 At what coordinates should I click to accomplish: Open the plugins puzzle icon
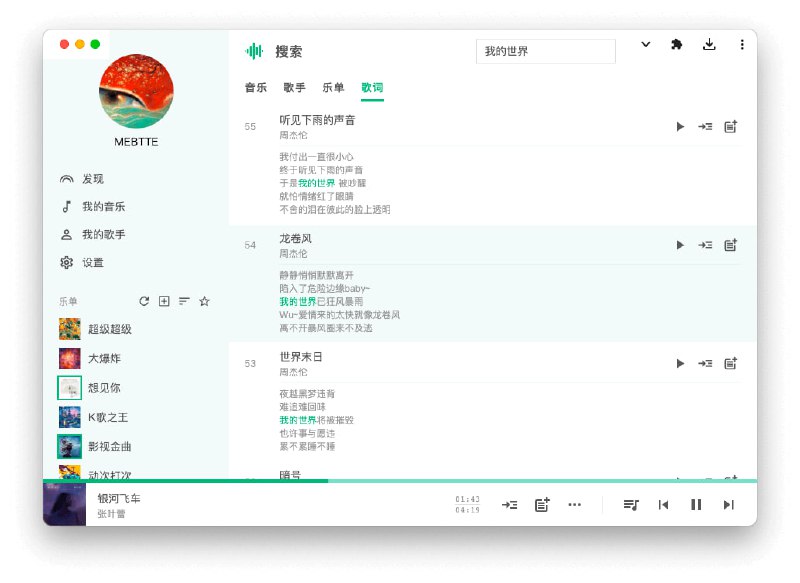point(677,45)
